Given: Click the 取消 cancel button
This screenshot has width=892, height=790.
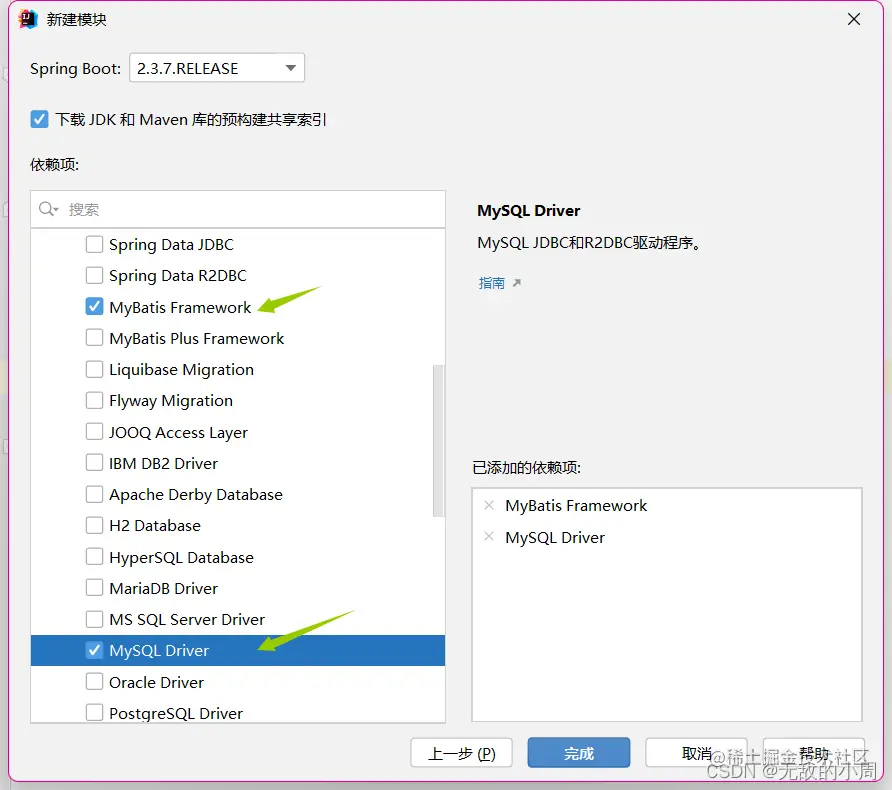Looking at the screenshot, I should 696,753.
